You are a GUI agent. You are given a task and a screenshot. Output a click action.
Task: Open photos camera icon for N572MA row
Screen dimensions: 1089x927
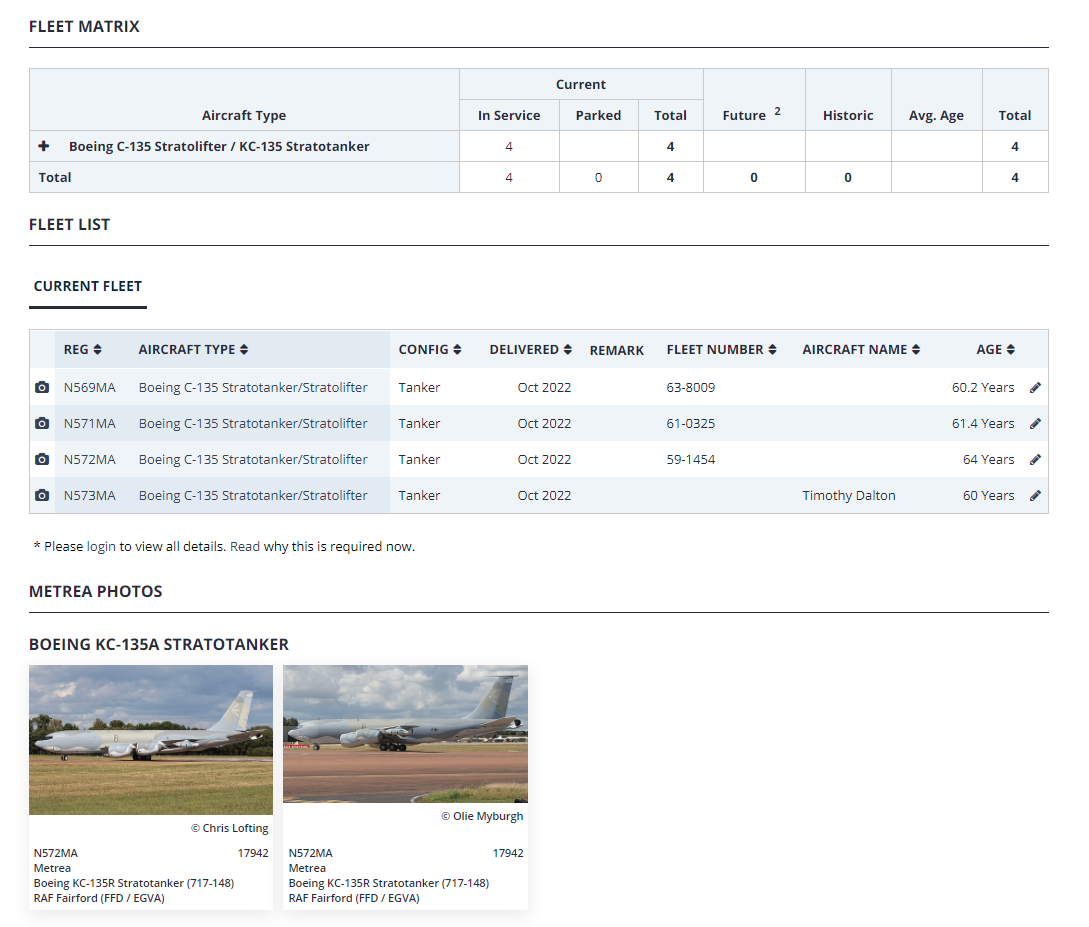pos(42,460)
